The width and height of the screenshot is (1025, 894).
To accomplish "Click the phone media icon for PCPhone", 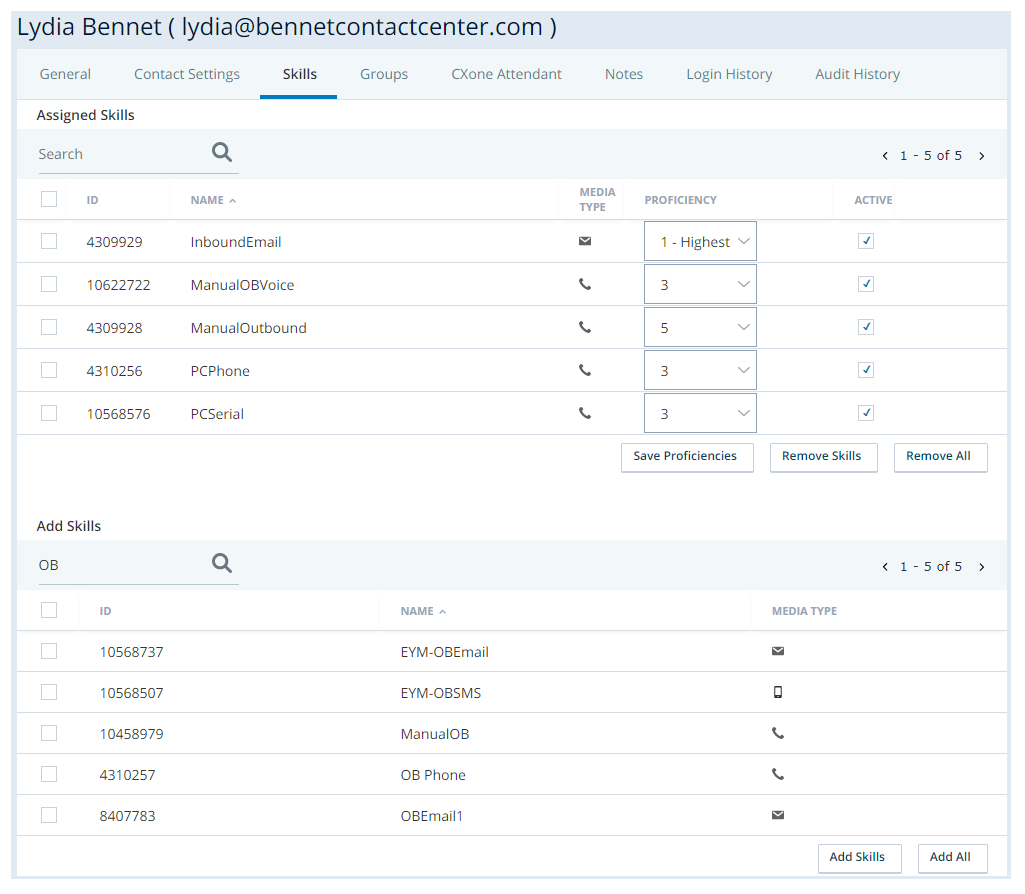I will [x=585, y=371].
